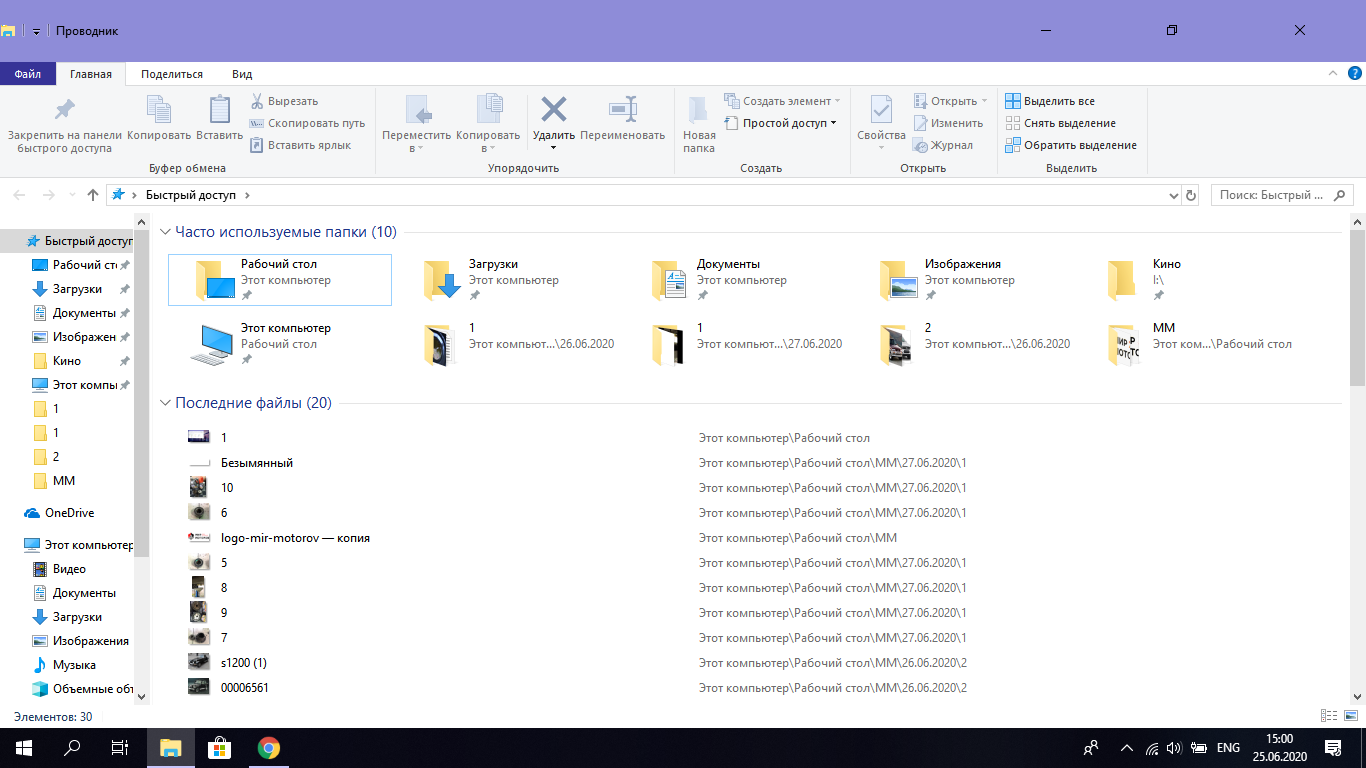Open notification center on taskbar

click(x=1333, y=748)
